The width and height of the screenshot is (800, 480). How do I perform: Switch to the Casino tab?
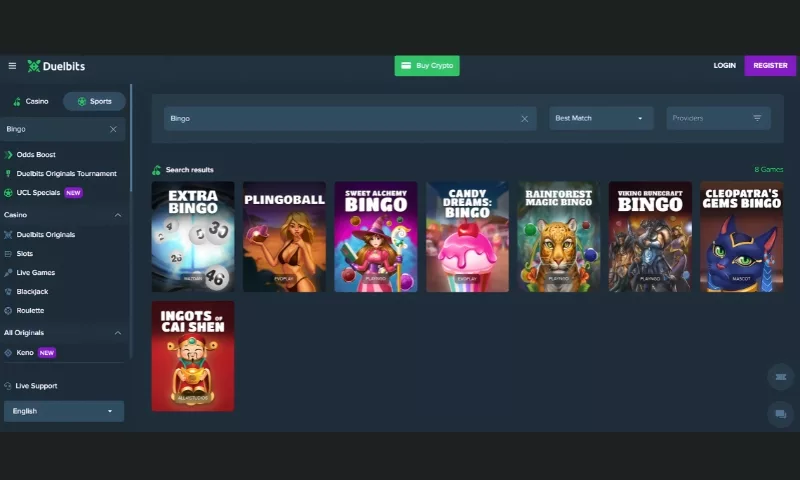point(31,102)
